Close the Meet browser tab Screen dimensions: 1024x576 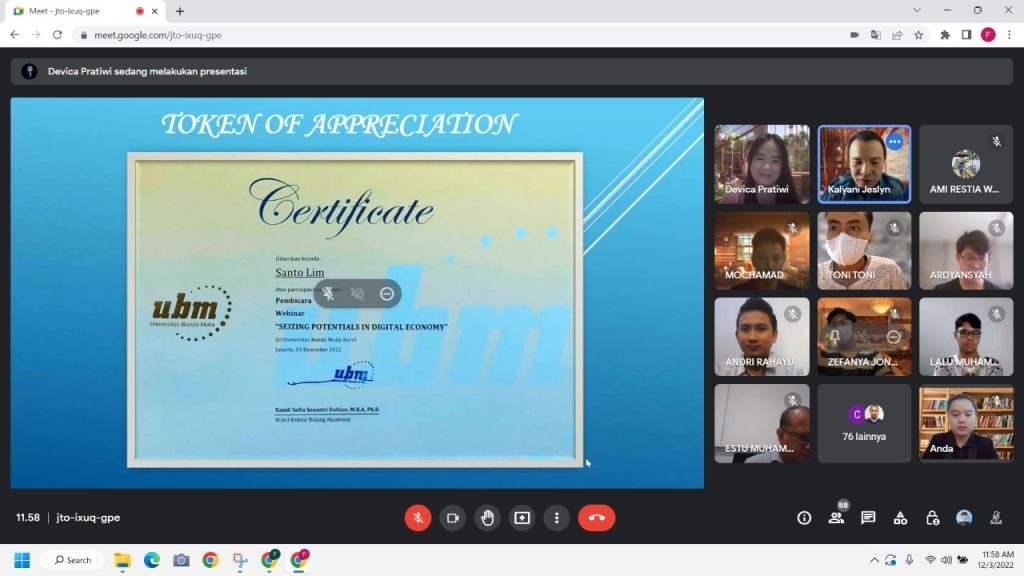[x=155, y=11]
